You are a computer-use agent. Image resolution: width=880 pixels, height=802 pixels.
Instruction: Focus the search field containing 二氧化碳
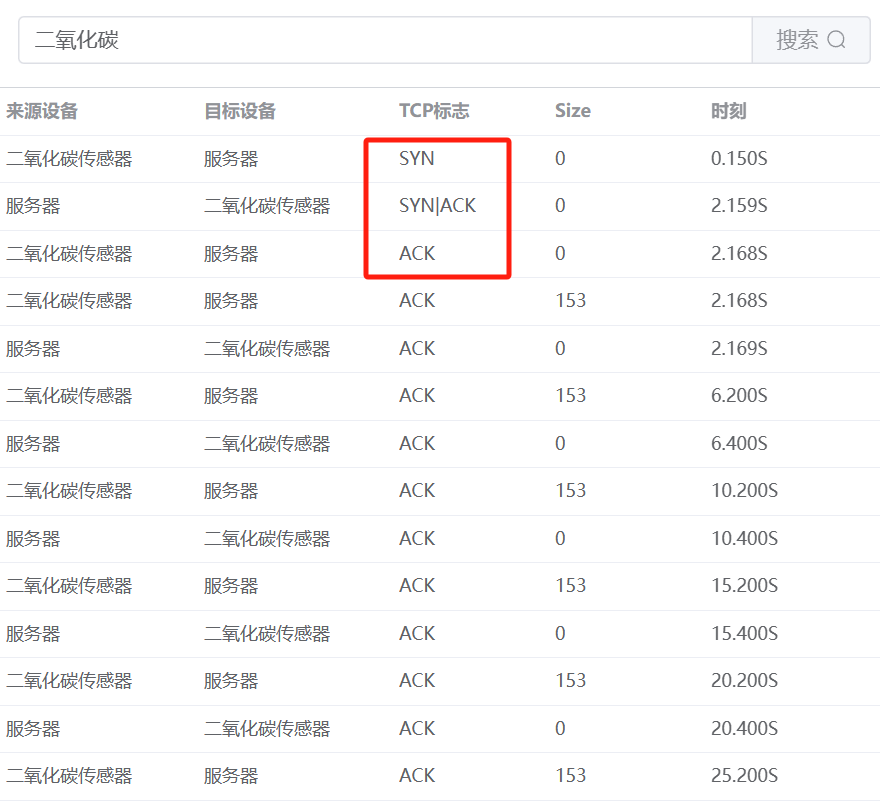(385, 40)
